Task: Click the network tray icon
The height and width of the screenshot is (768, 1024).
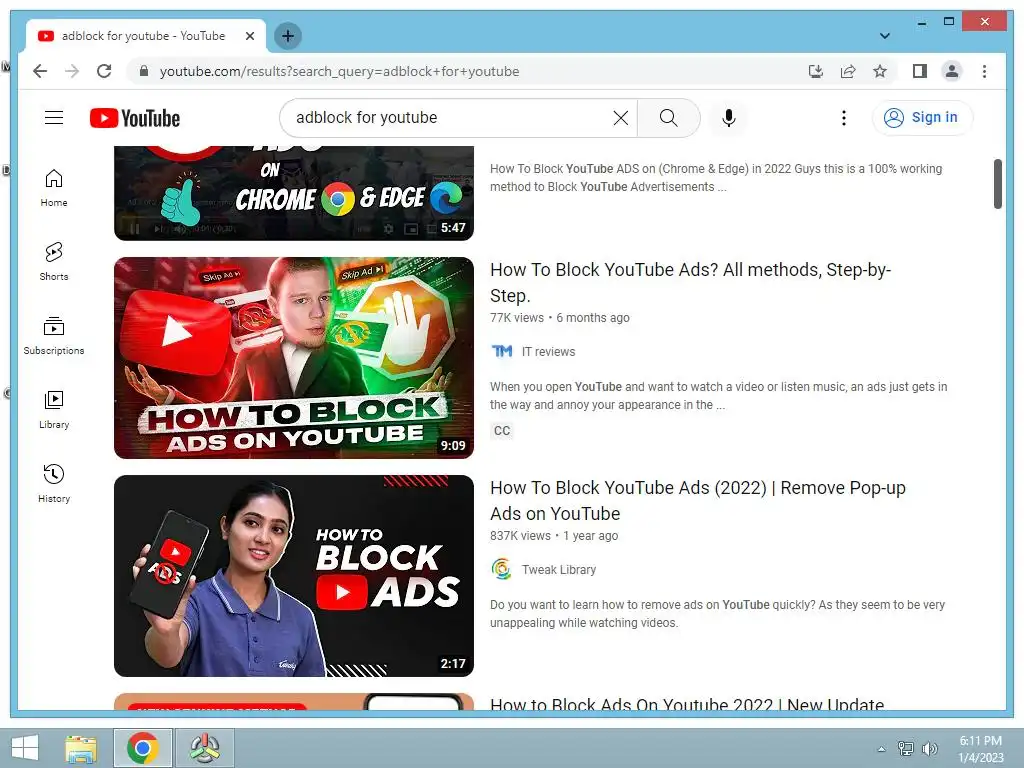Action: pos(906,748)
